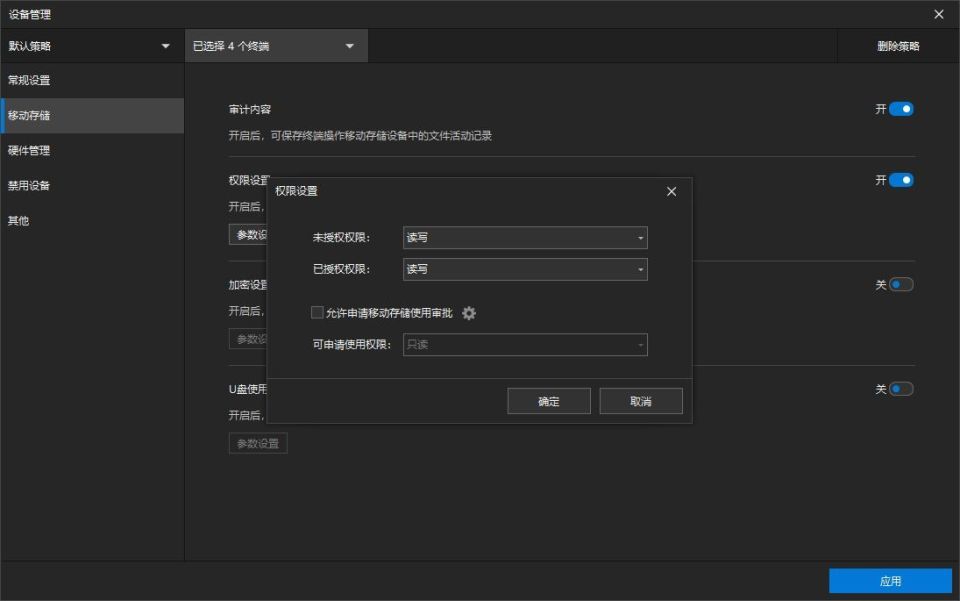Select 常规设置 in sidebar
Image resolution: width=960 pixels, height=601 pixels.
tap(92, 80)
